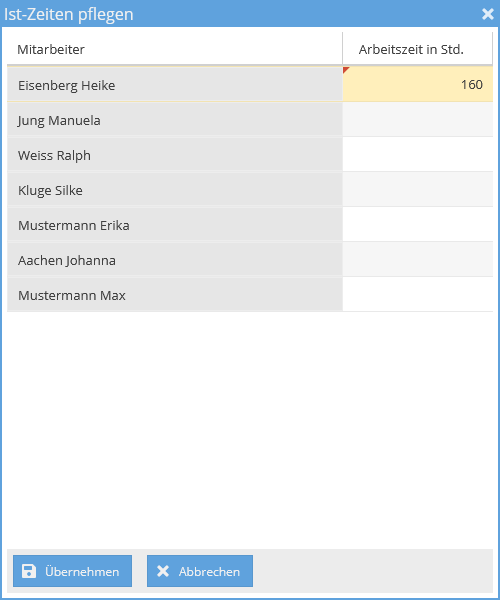Click the Übernehmen button
Screen dimensions: 500x600
72,571
